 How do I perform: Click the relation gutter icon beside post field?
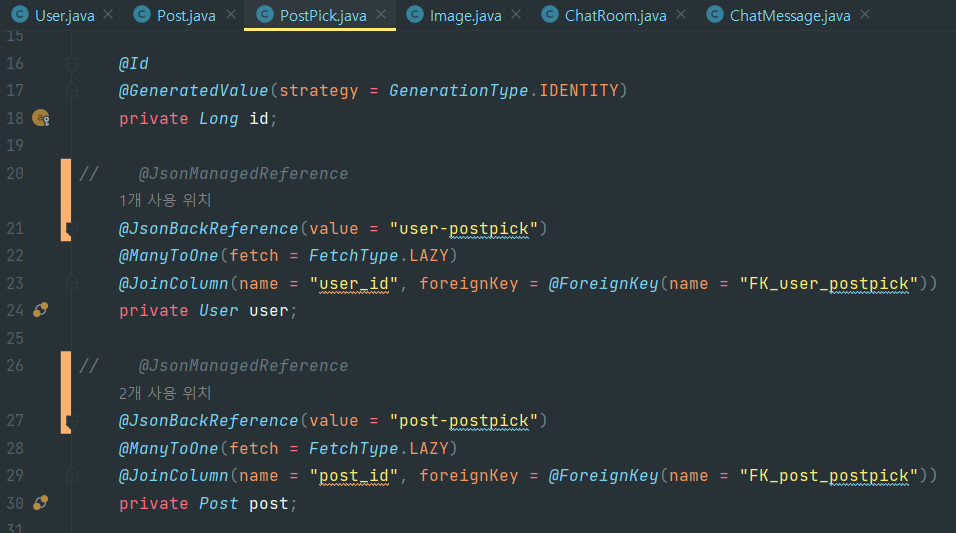40,503
